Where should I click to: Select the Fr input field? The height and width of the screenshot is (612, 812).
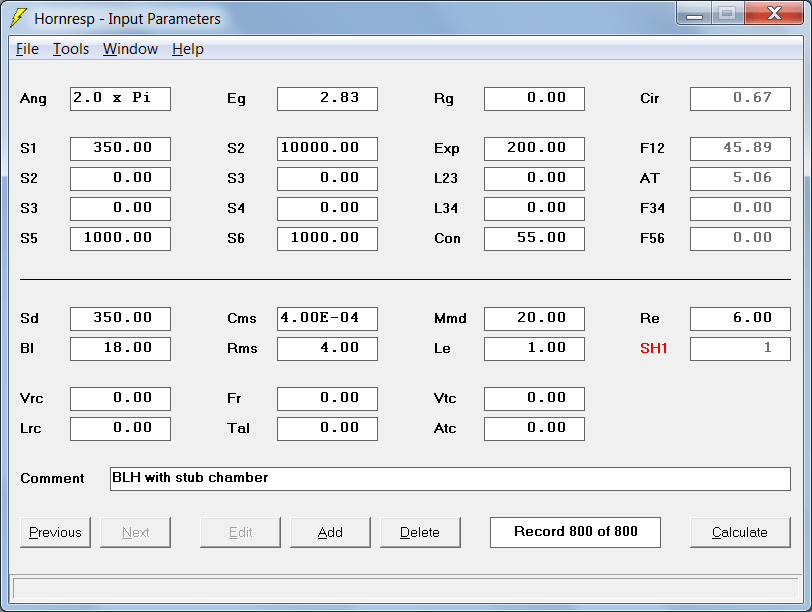pos(327,399)
